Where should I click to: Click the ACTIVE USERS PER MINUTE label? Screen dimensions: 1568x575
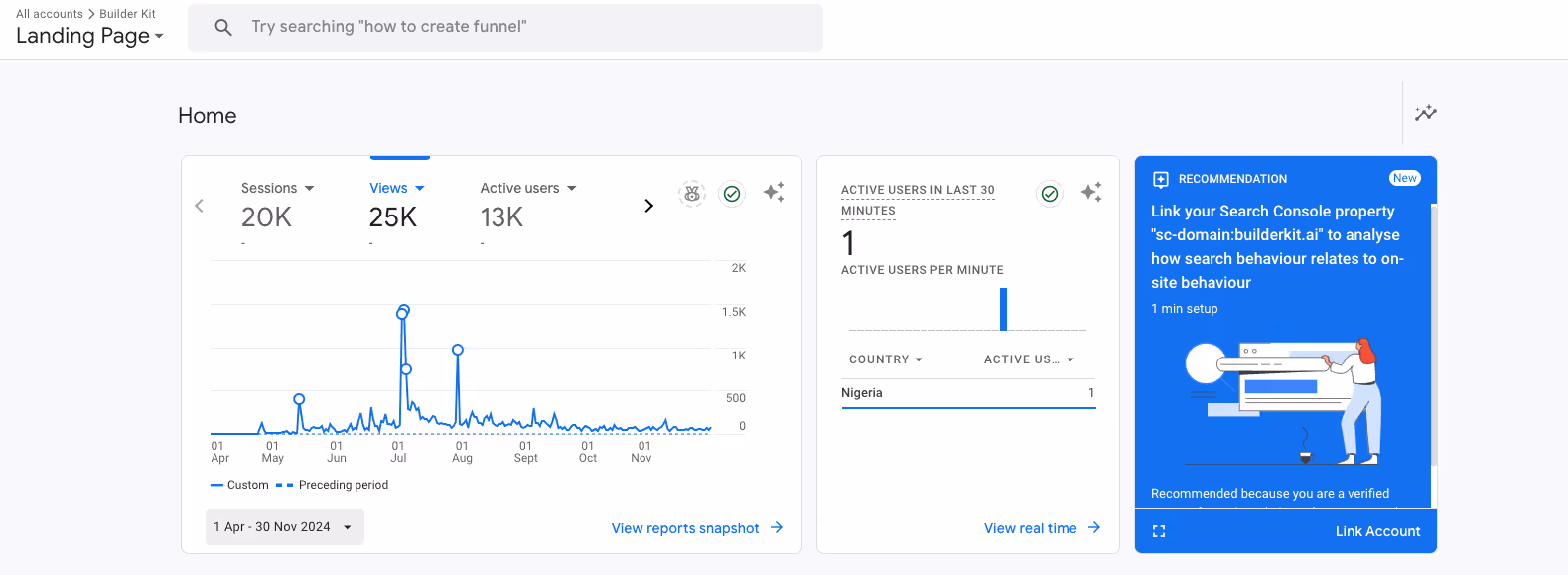tap(923, 270)
